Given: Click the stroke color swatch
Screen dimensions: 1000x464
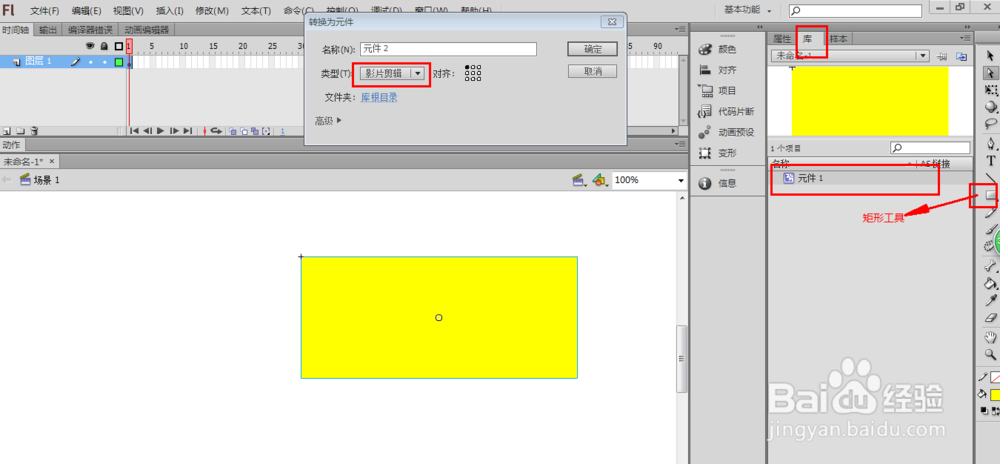Looking at the screenshot, I should 995,377.
